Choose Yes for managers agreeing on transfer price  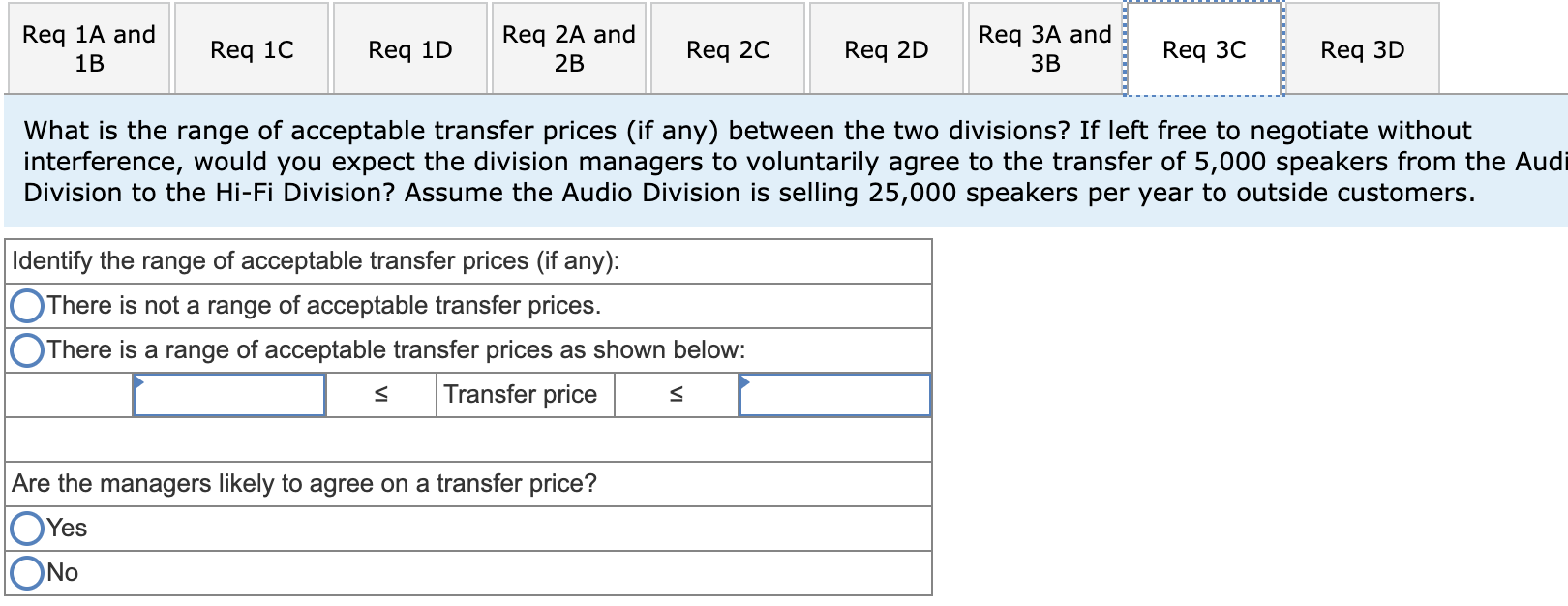pyautogui.click(x=25, y=528)
